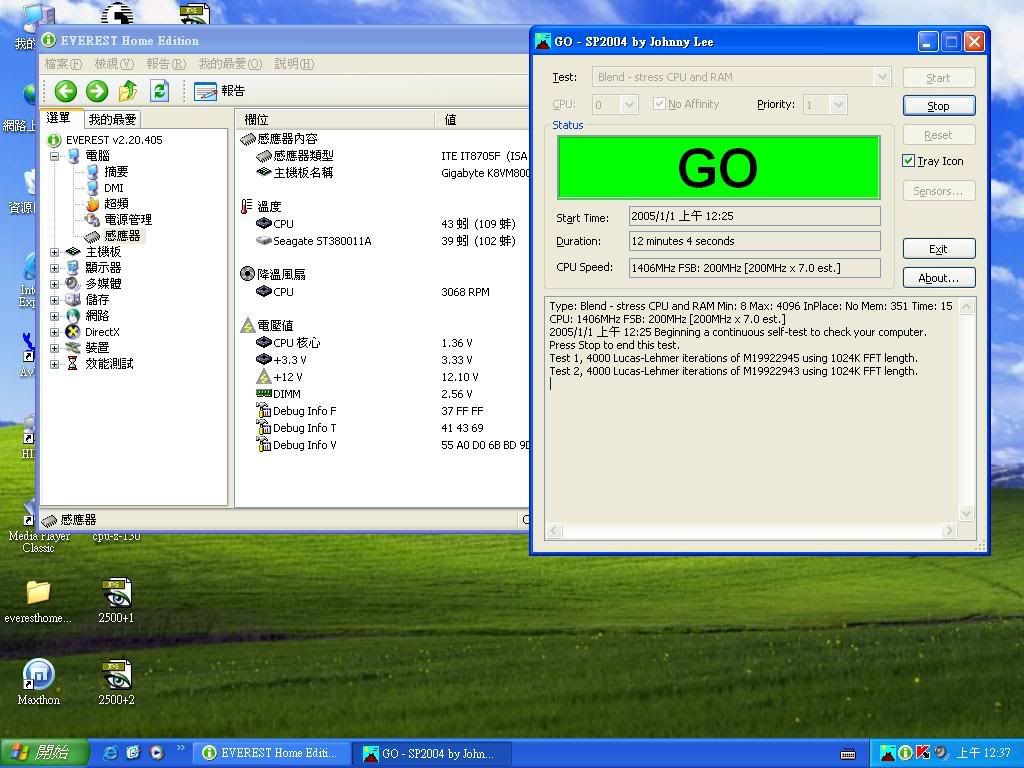Click the DIMM voltage row
This screenshot has height=768, width=1024.
384,394
